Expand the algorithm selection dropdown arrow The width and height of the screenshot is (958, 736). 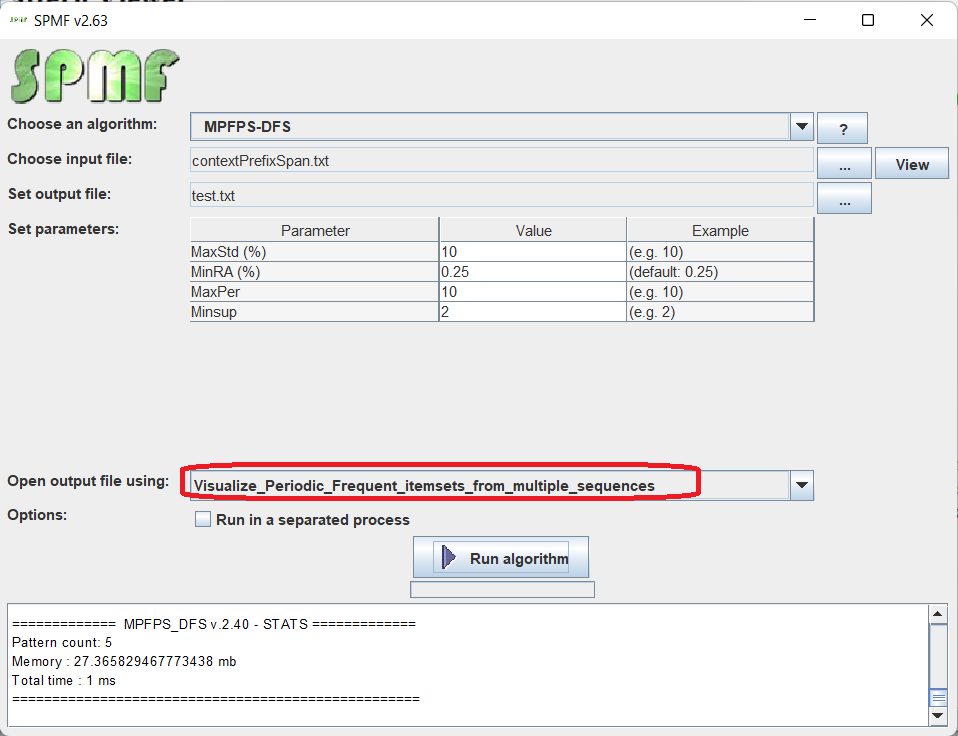801,127
